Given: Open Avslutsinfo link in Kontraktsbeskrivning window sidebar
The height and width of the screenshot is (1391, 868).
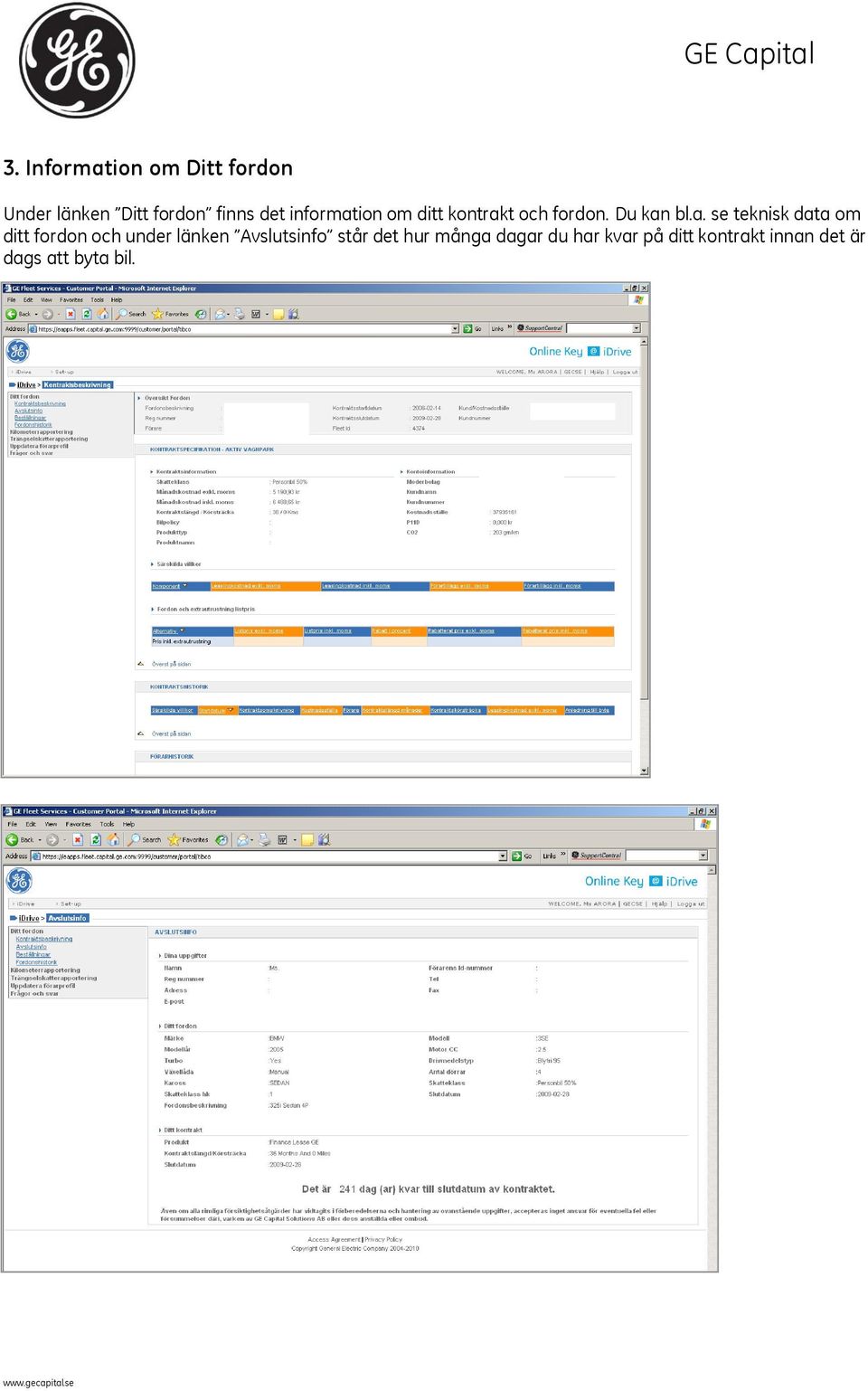Looking at the screenshot, I should [28, 411].
